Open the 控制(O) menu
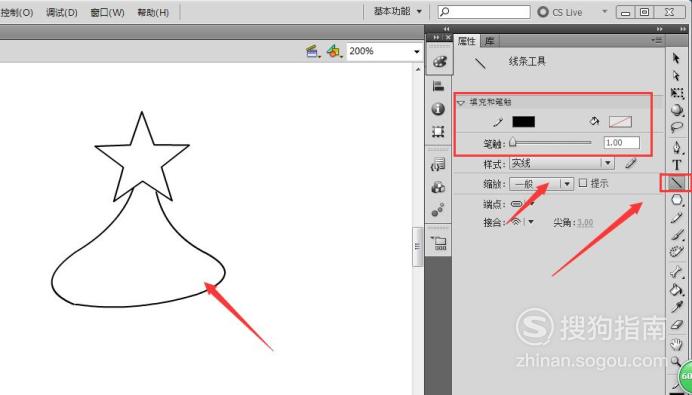Viewport: 692px width, 395px height. coord(17,12)
